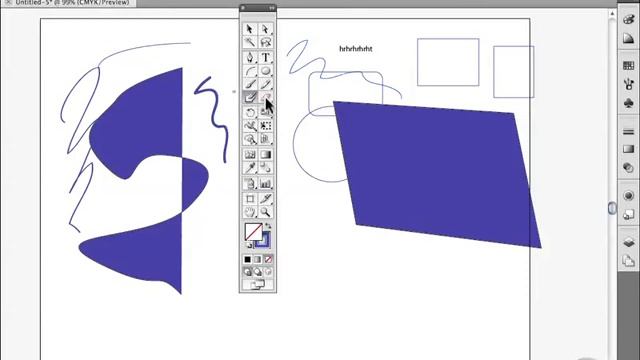
Task: Select the Blend tool
Action: pyautogui.click(x=265, y=167)
